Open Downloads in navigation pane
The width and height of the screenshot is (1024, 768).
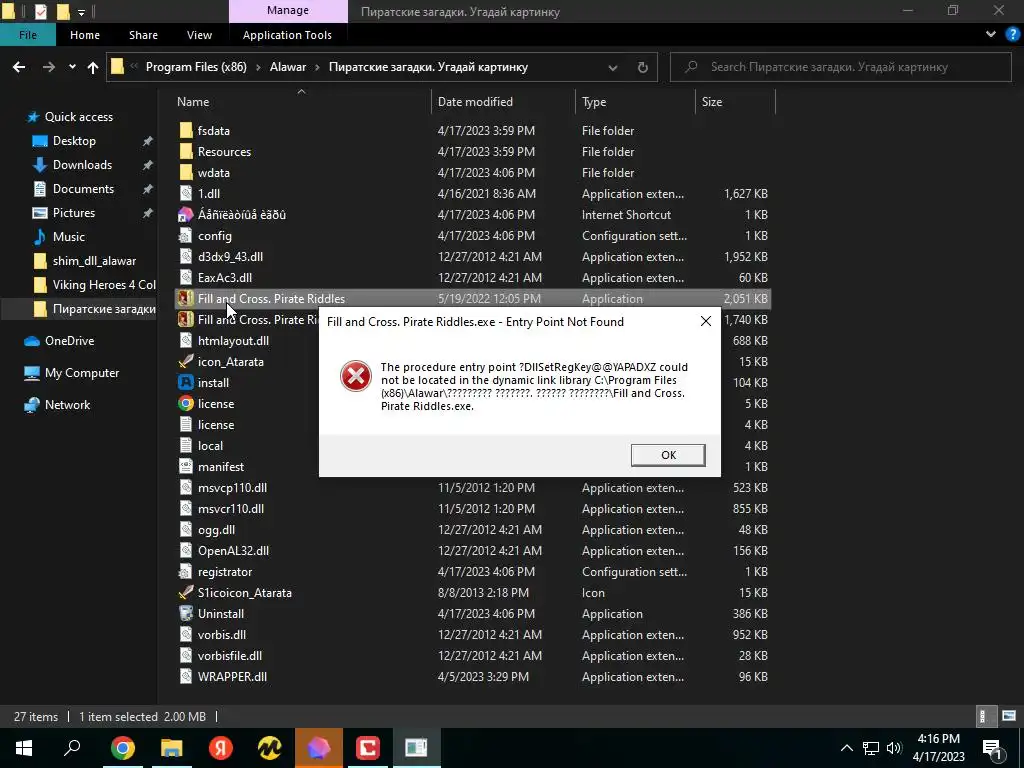(x=82, y=165)
